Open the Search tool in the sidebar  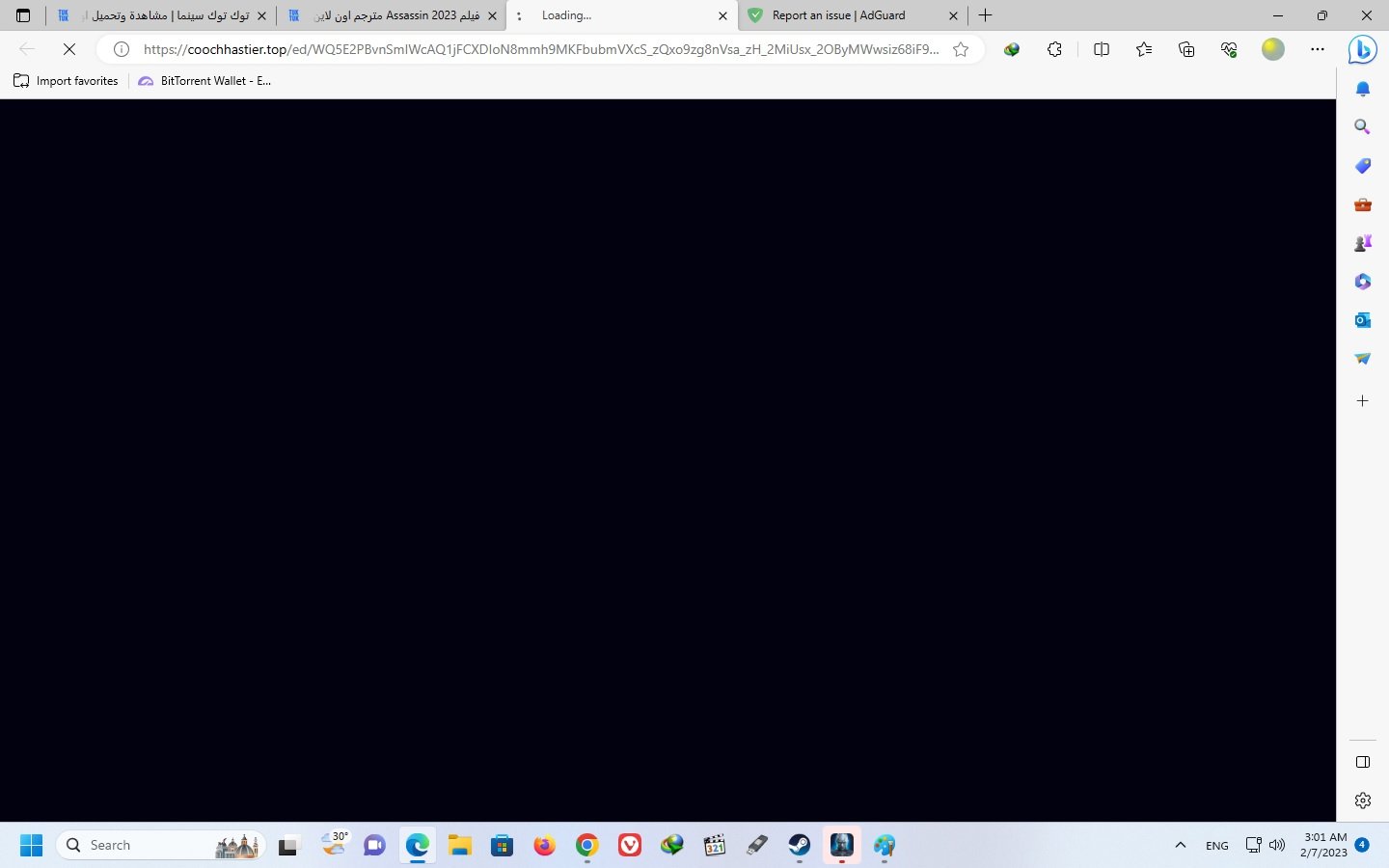(x=1362, y=126)
